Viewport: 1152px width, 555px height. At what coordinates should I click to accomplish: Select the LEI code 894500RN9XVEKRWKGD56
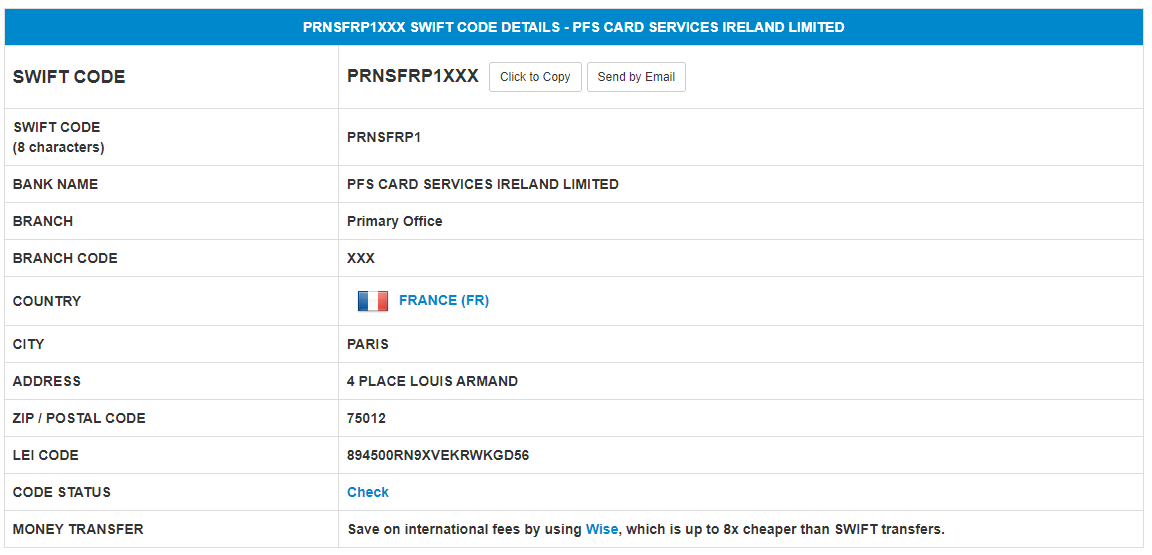438,456
